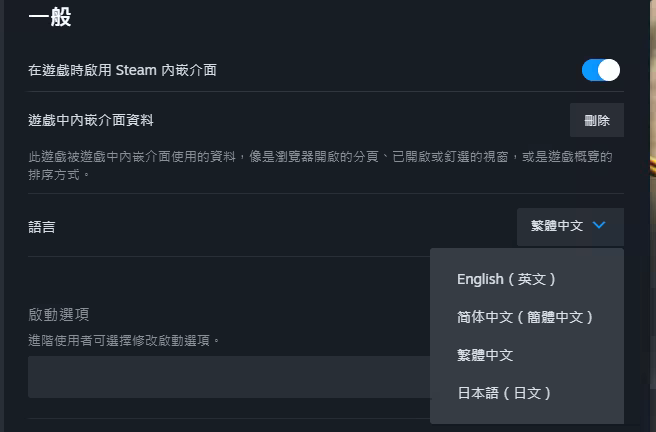Click the blue chevron arrow beside 繁體中文

click(x=599, y=226)
